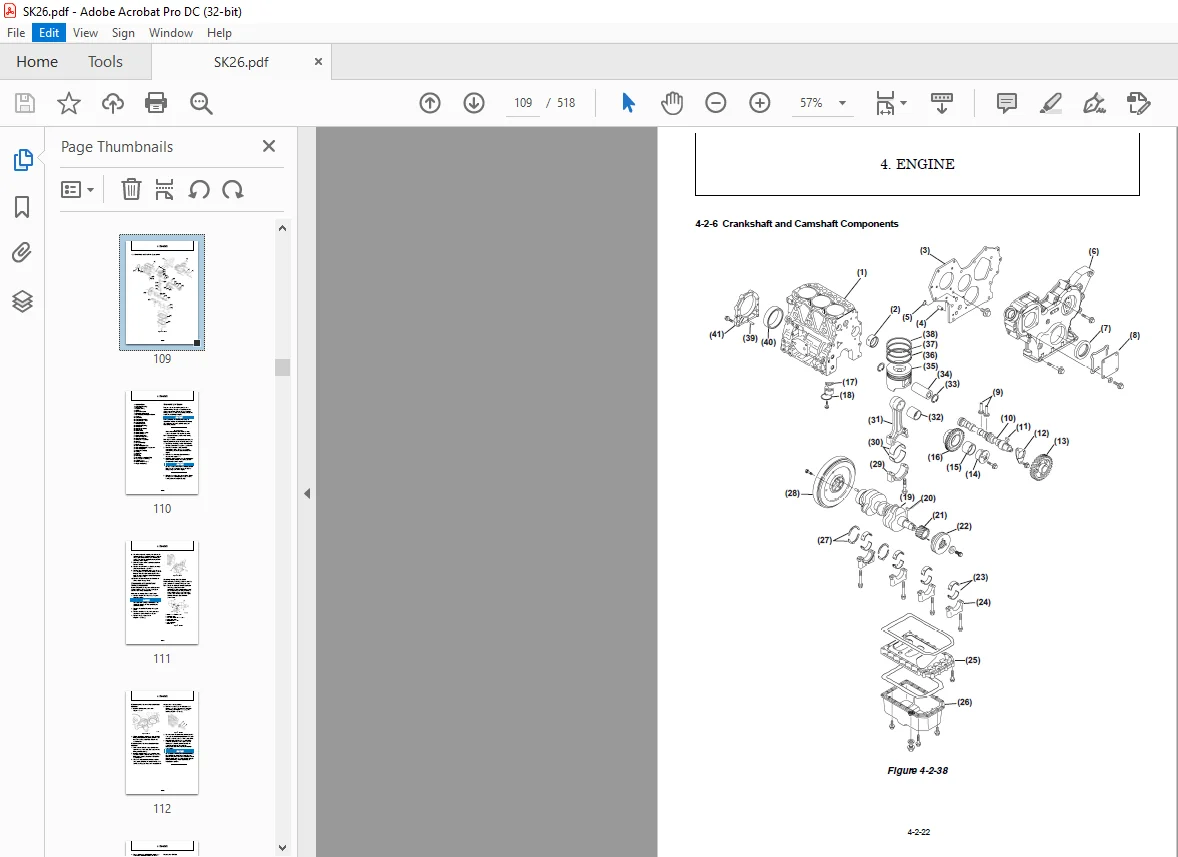
Task: Open the fit page scrolling options icon
Action: pos(885,103)
